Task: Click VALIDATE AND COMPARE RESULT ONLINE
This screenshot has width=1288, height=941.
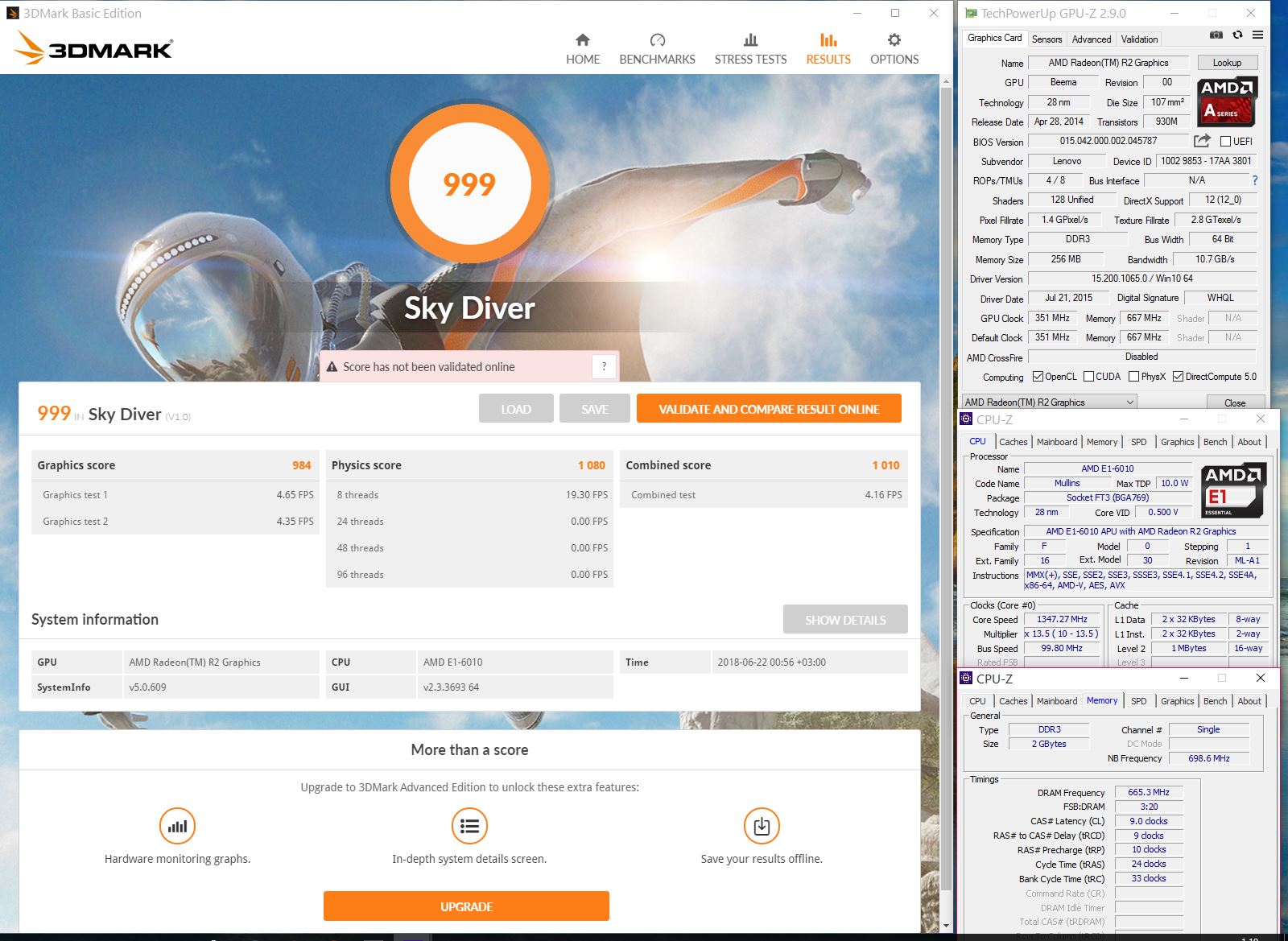Action: tap(769, 409)
